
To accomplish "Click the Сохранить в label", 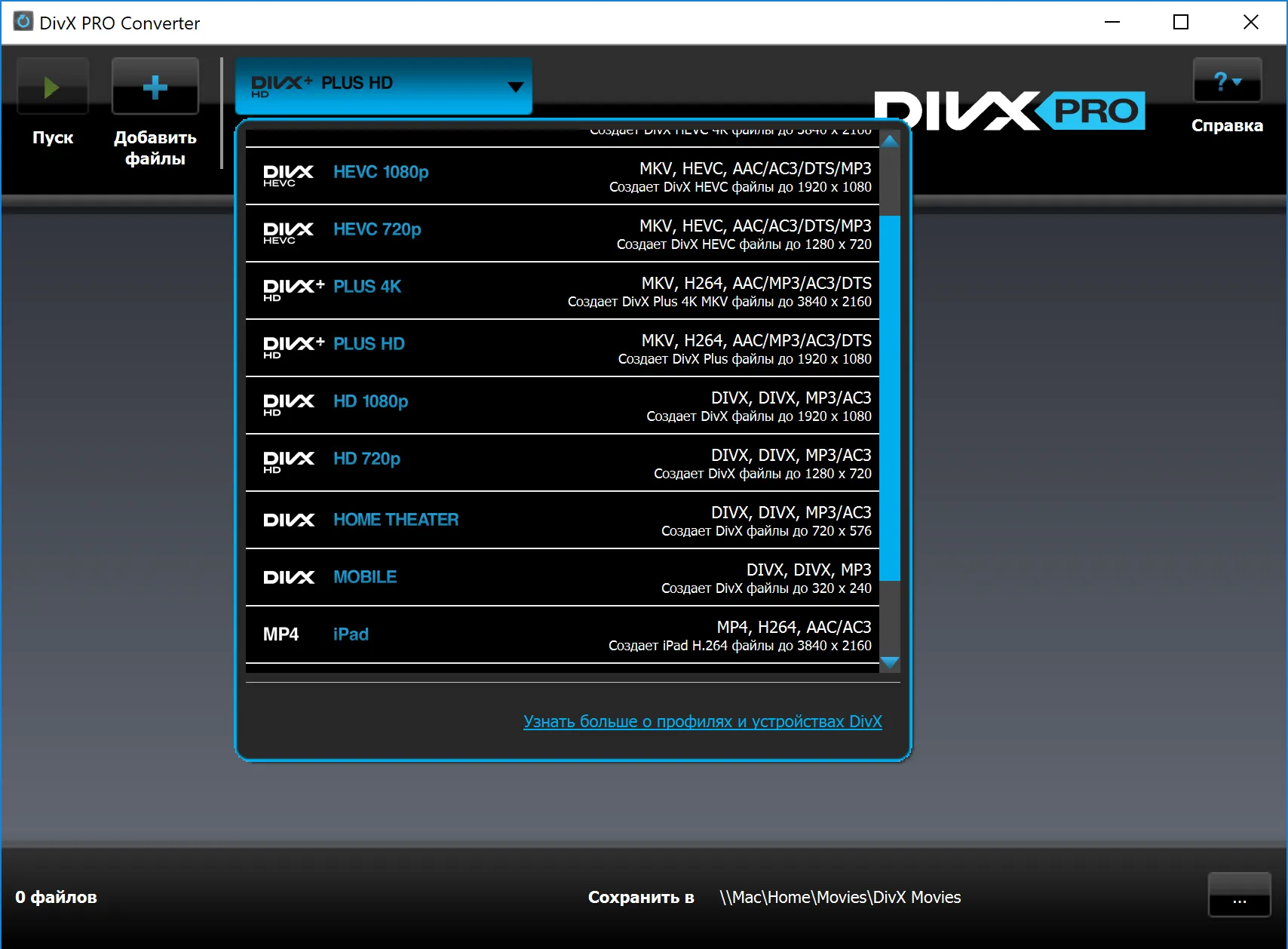I will (x=641, y=897).
